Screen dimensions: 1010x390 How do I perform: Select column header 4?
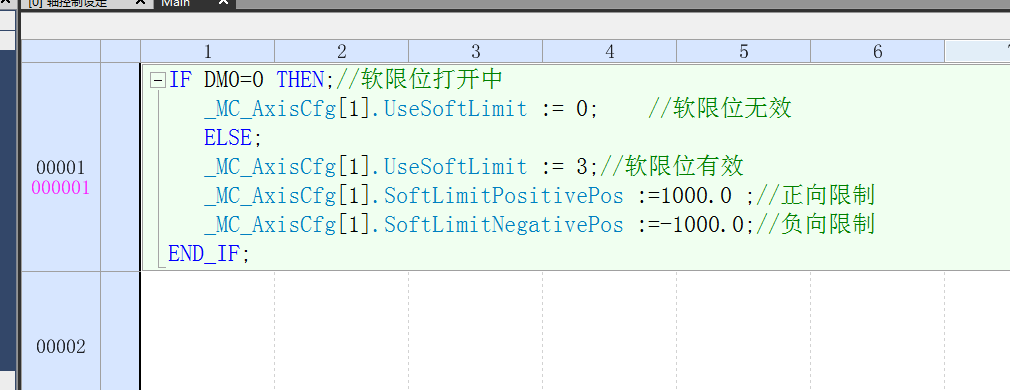click(x=609, y=52)
